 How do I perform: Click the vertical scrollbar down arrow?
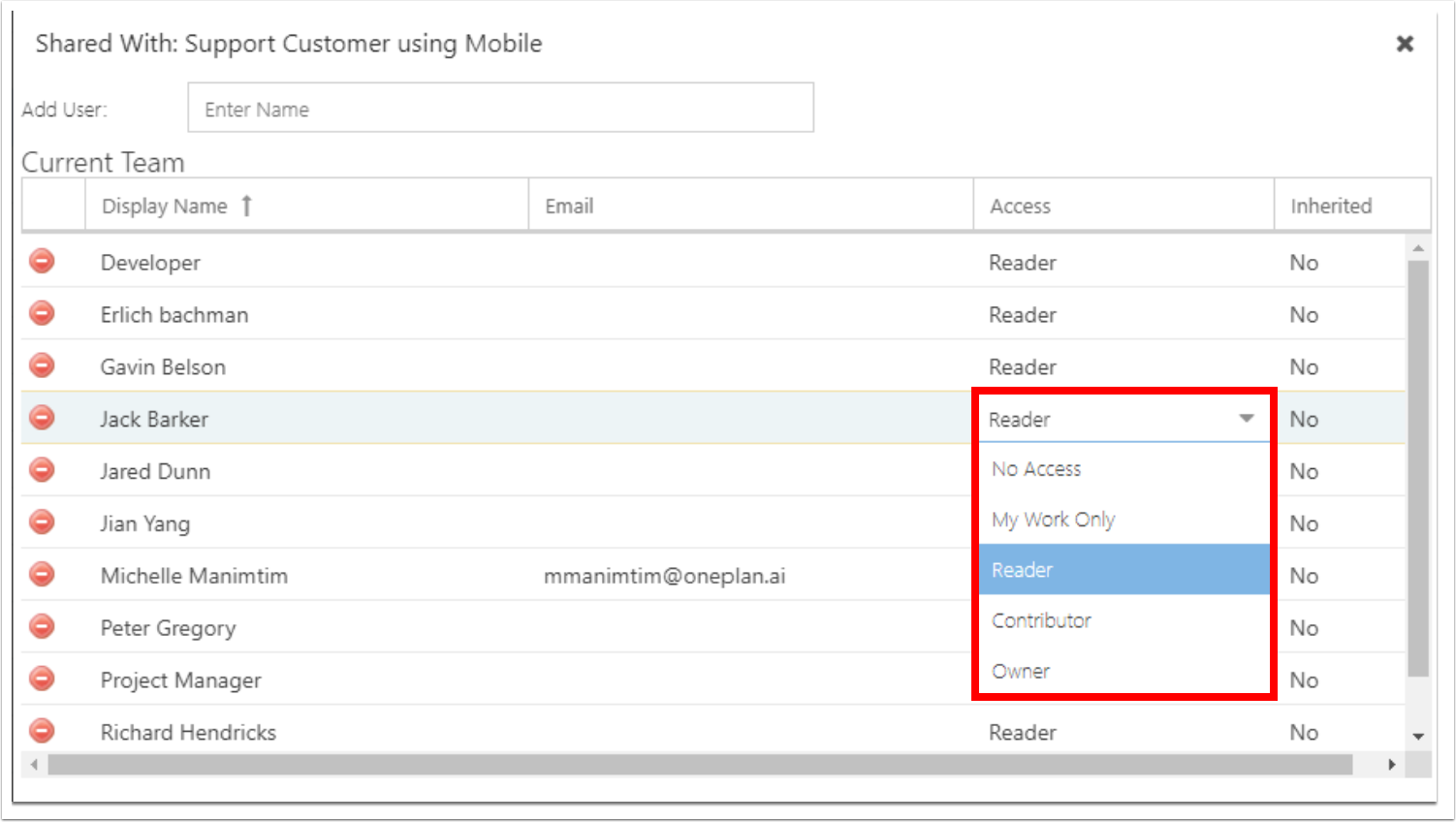point(1418,737)
